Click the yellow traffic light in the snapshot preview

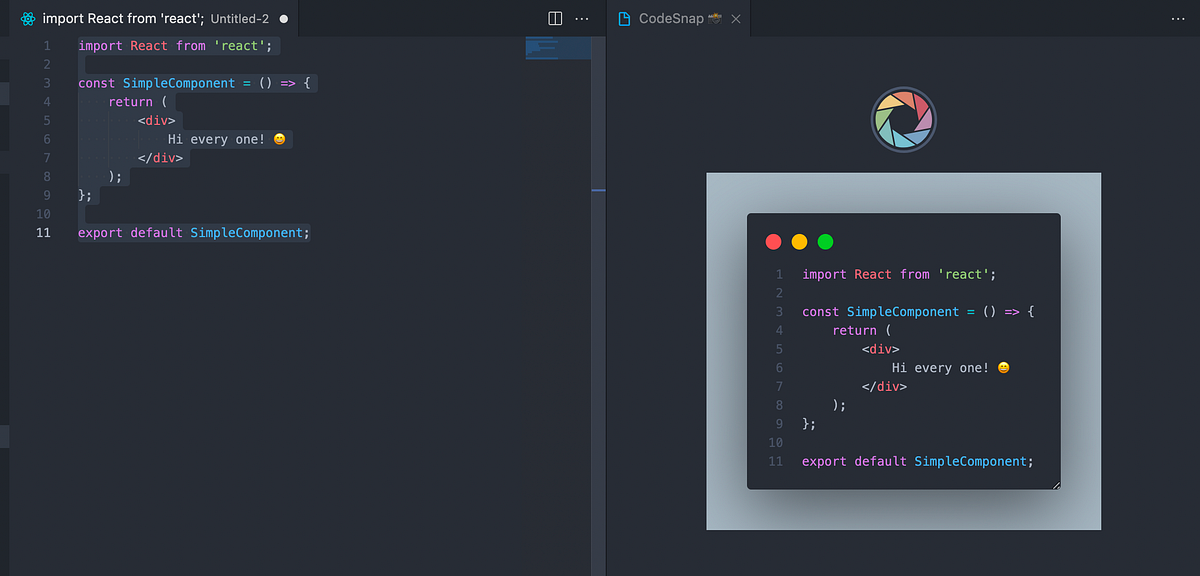click(799, 241)
